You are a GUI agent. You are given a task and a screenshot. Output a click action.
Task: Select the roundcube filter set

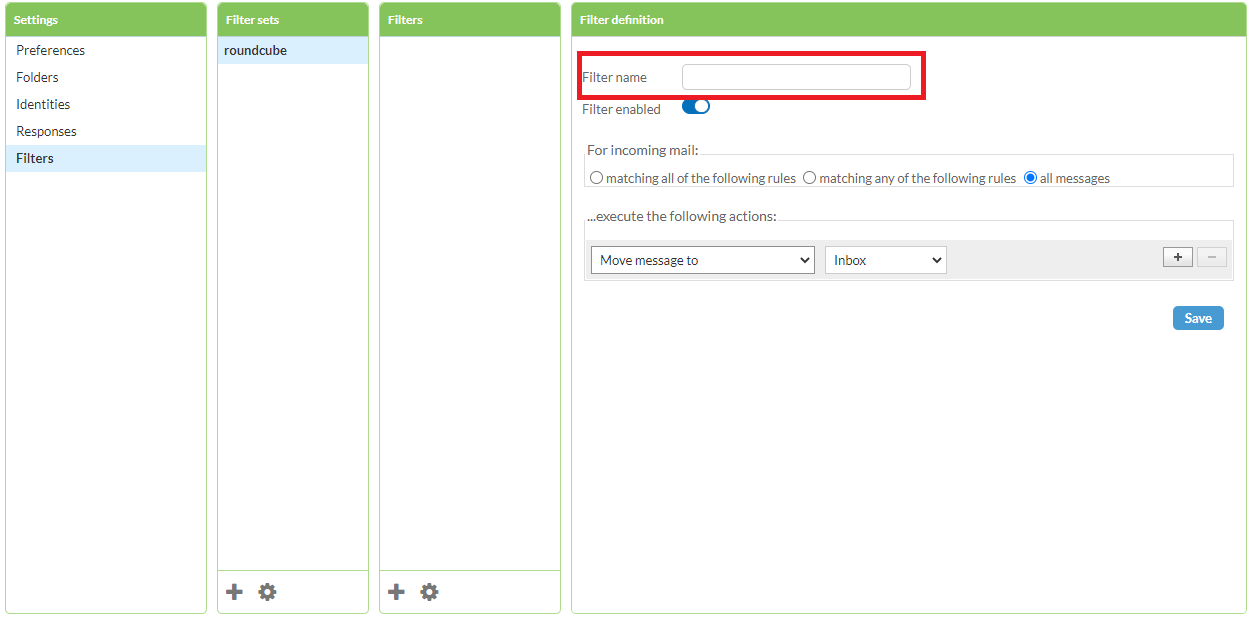click(293, 50)
